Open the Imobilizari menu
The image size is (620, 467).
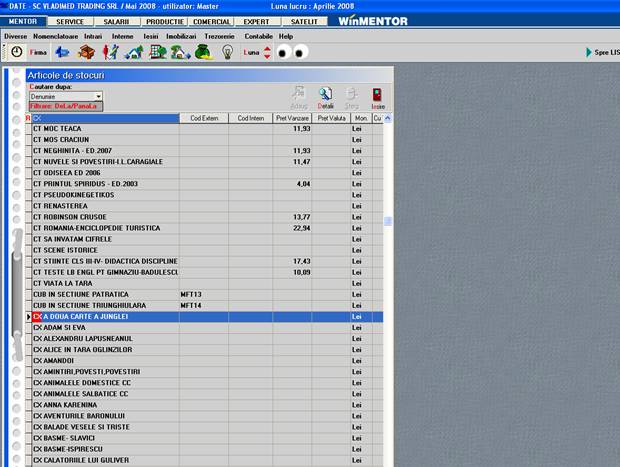point(181,36)
